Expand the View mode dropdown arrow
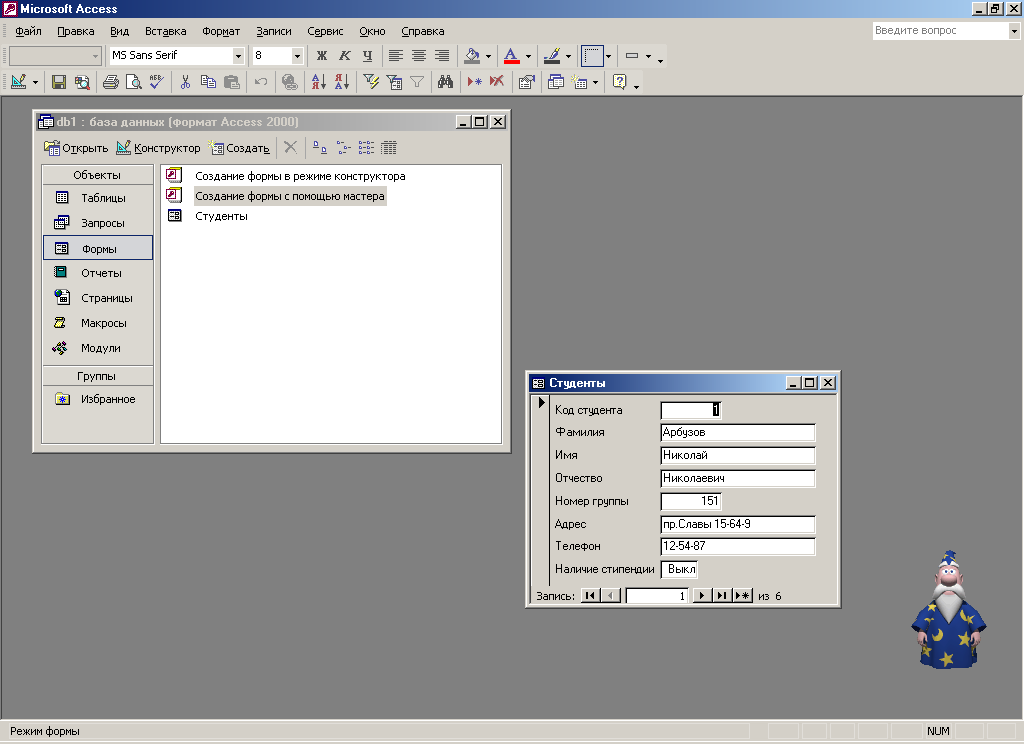Viewport: 1024px width, 744px height. [35, 82]
